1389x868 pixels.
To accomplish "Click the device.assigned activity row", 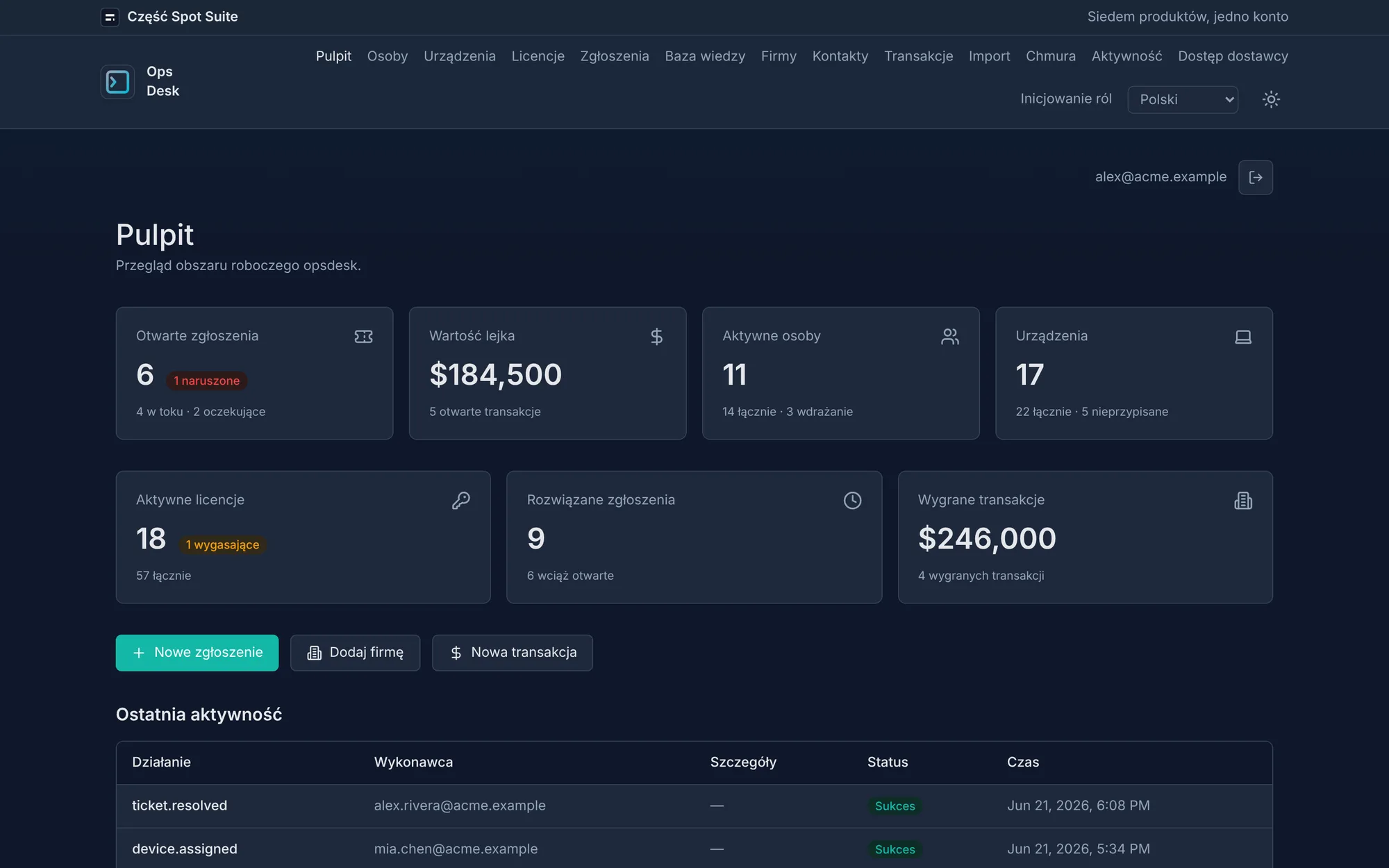I will click(x=694, y=848).
